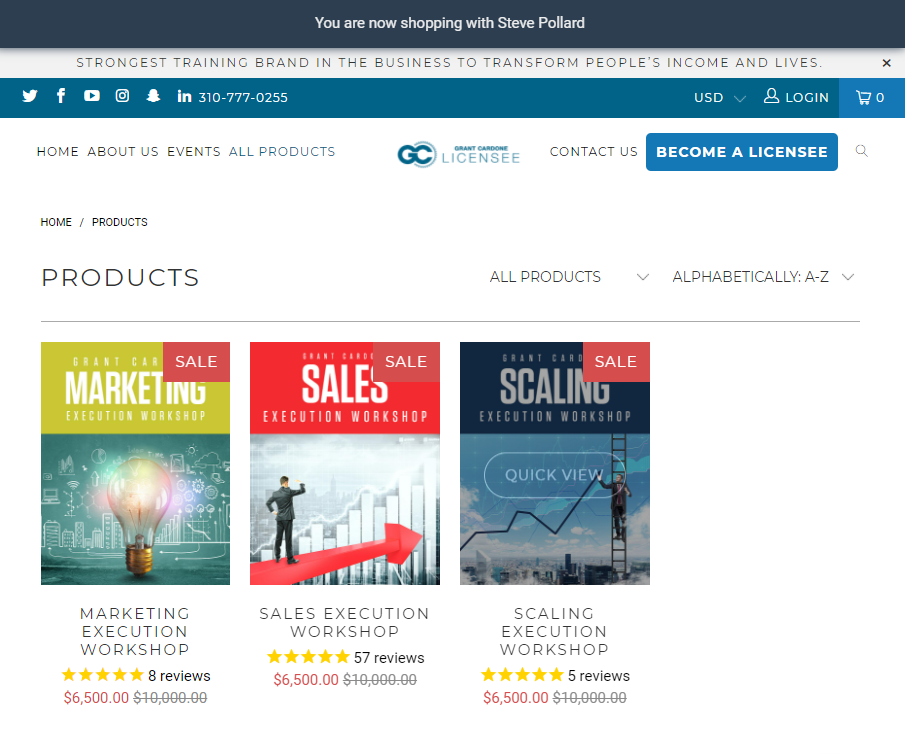This screenshot has height=754, width=905.
Task: Click the LinkedIn icon
Action: [184, 97]
